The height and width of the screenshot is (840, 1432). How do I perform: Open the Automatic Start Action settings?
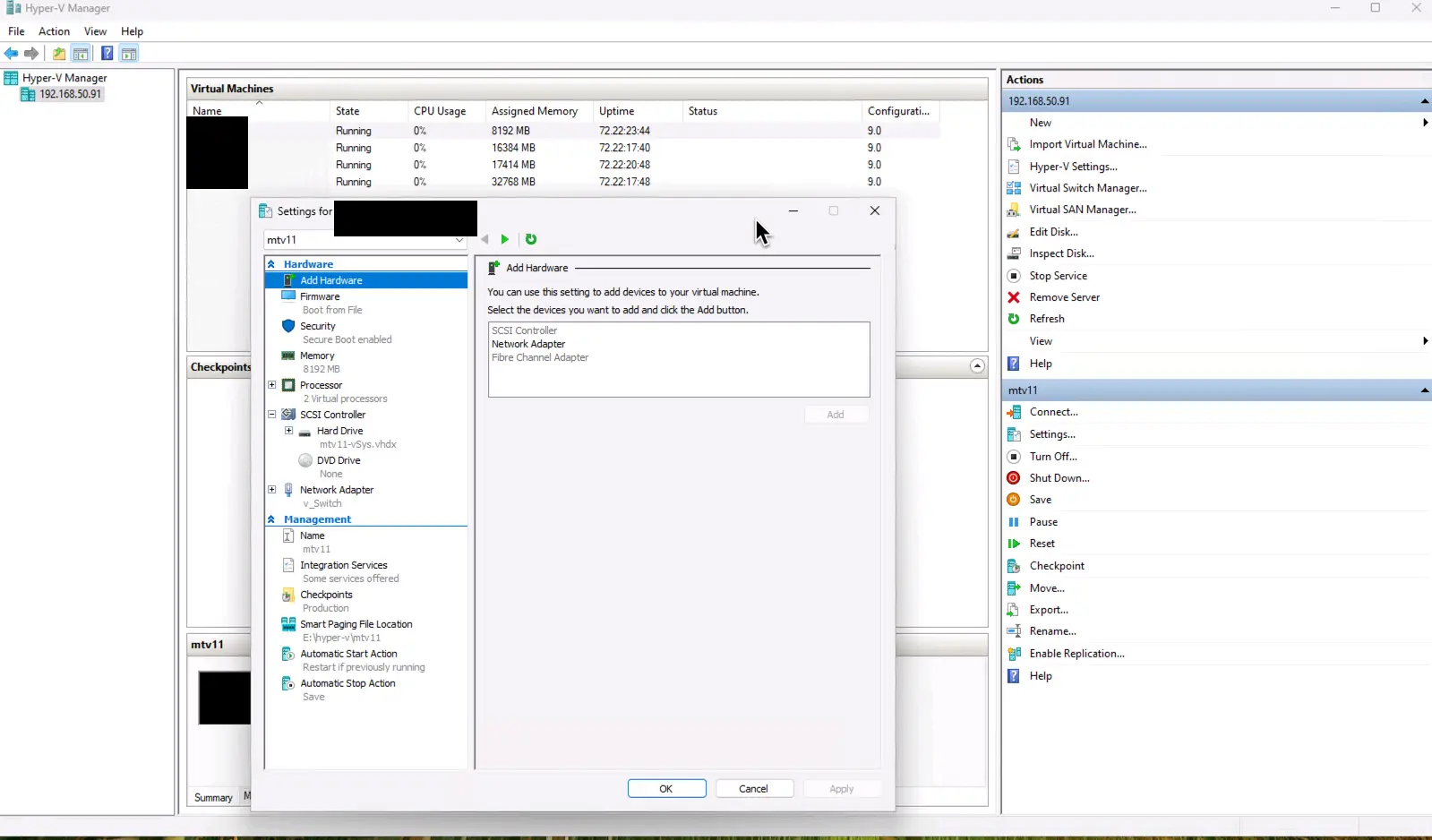pos(348,654)
